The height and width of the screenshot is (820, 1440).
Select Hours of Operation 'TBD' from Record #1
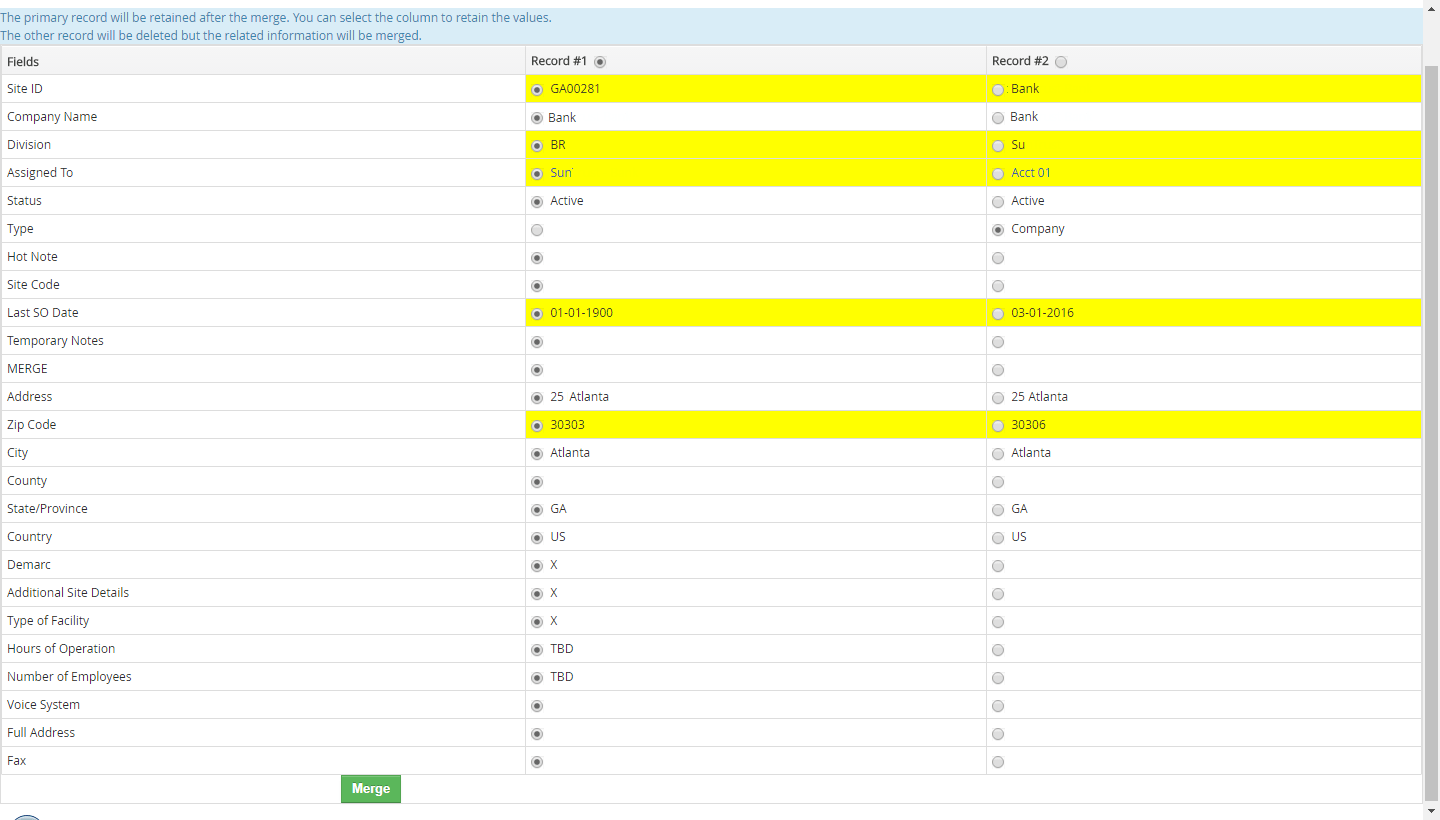pos(537,649)
